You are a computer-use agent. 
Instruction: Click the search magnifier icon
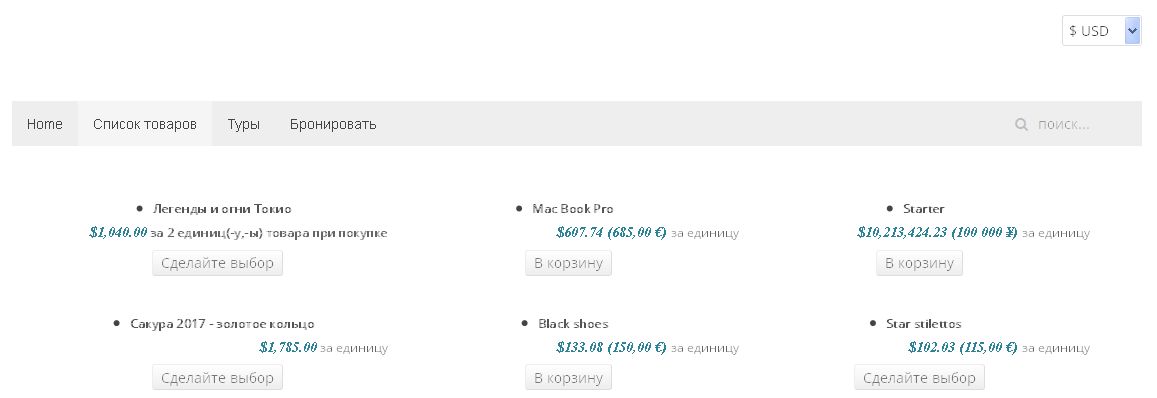coord(1021,124)
